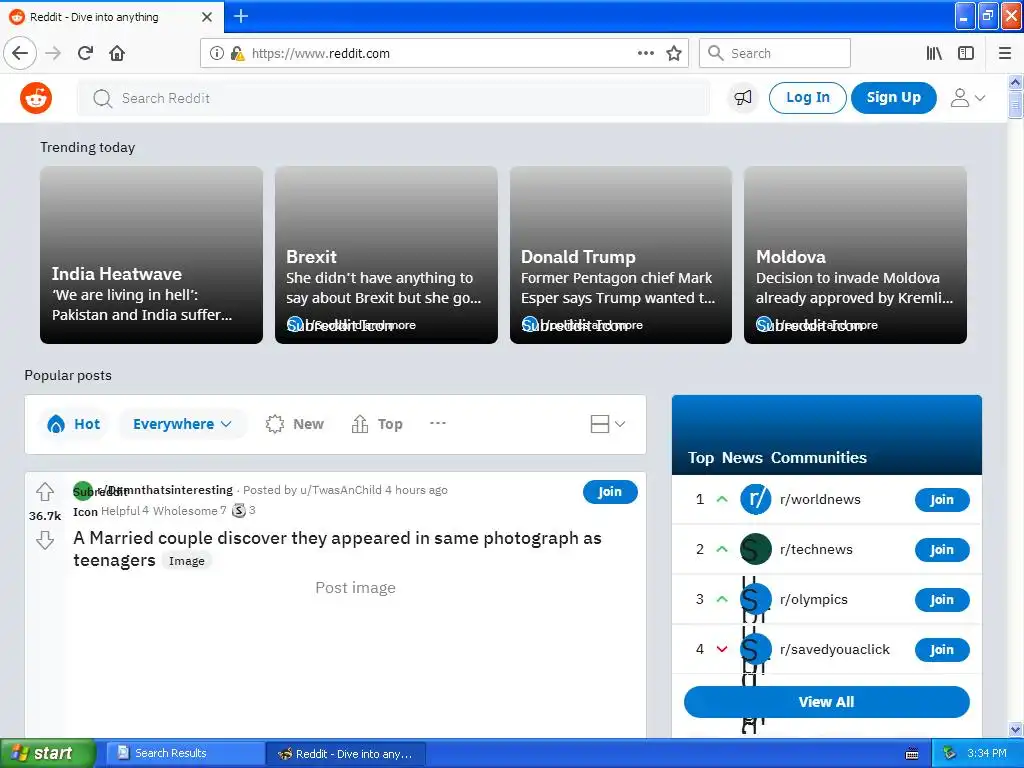The width and height of the screenshot is (1024, 768).
Task: Open r/olympics community link text
Action: point(814,600)
